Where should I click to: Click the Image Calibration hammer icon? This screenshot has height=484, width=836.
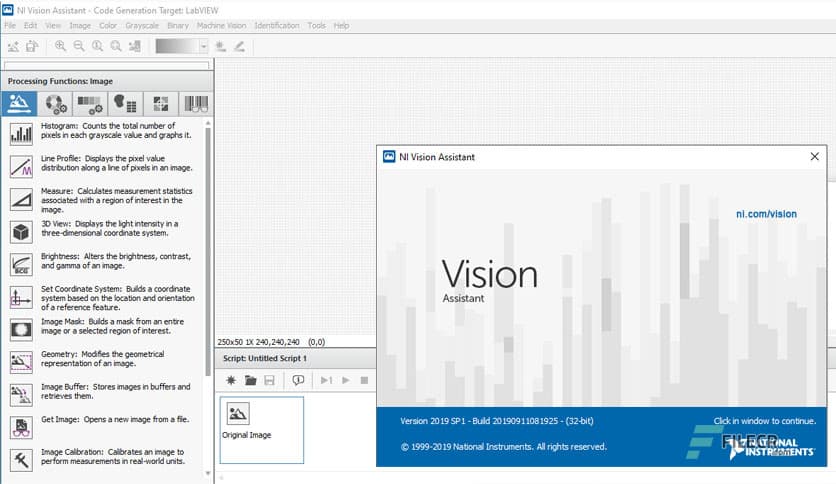tap(21, 460)
